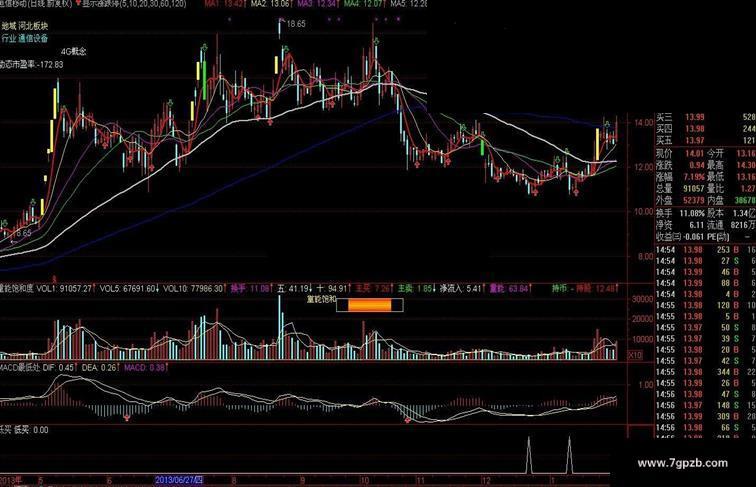
Task: Click the 量比 1.27 value
Action: [731, 189]
